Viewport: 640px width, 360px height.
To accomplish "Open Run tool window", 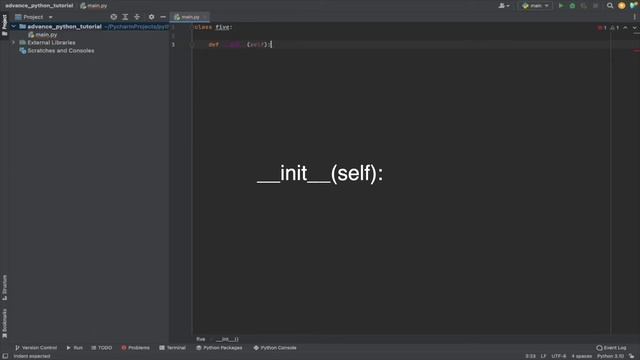I will (74, 348).
